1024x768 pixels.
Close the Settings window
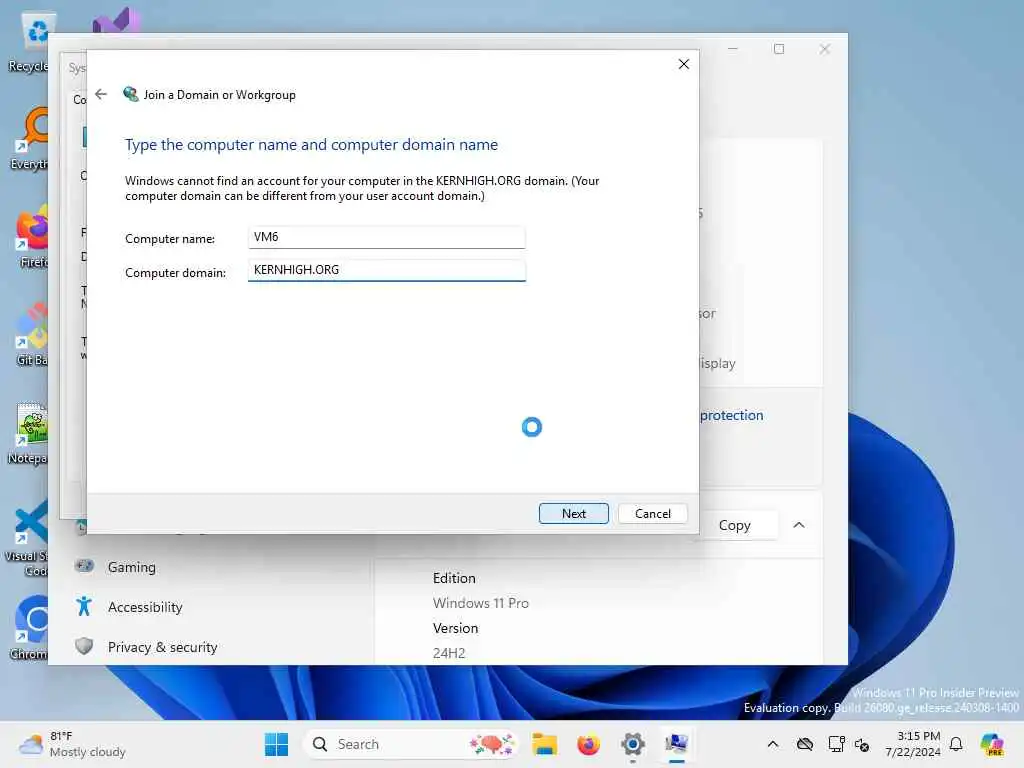tap(825, 49)
